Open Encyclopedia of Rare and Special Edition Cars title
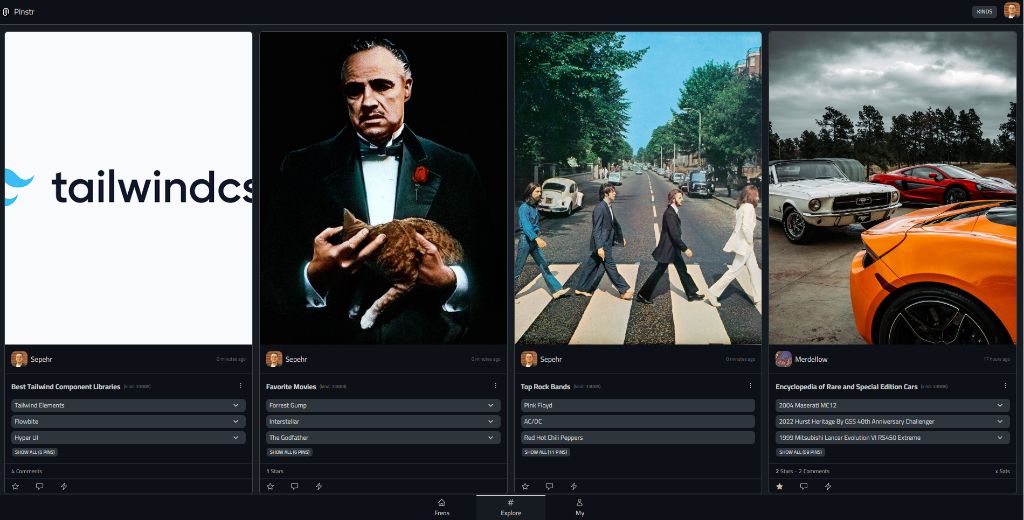This screenshot has height=520, width=1024. pyautogui.click(x=846, y=387)
